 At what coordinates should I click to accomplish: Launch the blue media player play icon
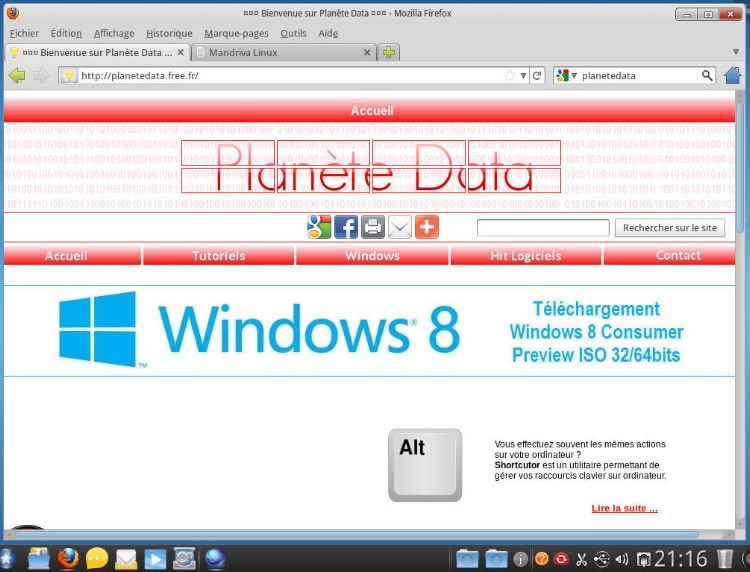pos(155,559)
